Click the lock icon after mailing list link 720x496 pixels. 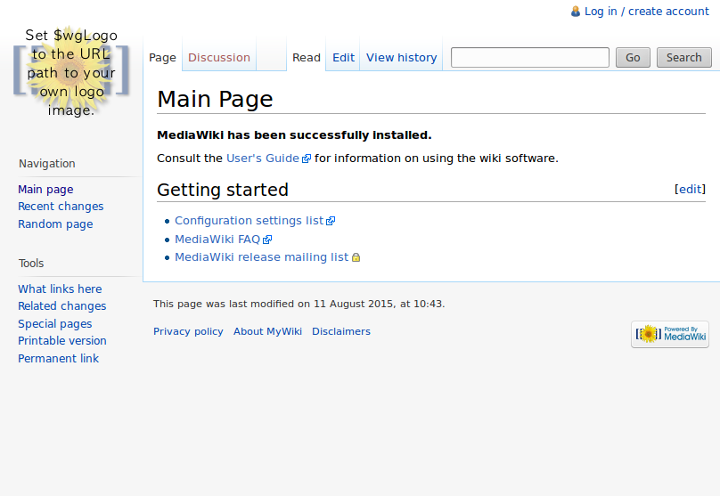pyautogui.click(x=356, y=258)
